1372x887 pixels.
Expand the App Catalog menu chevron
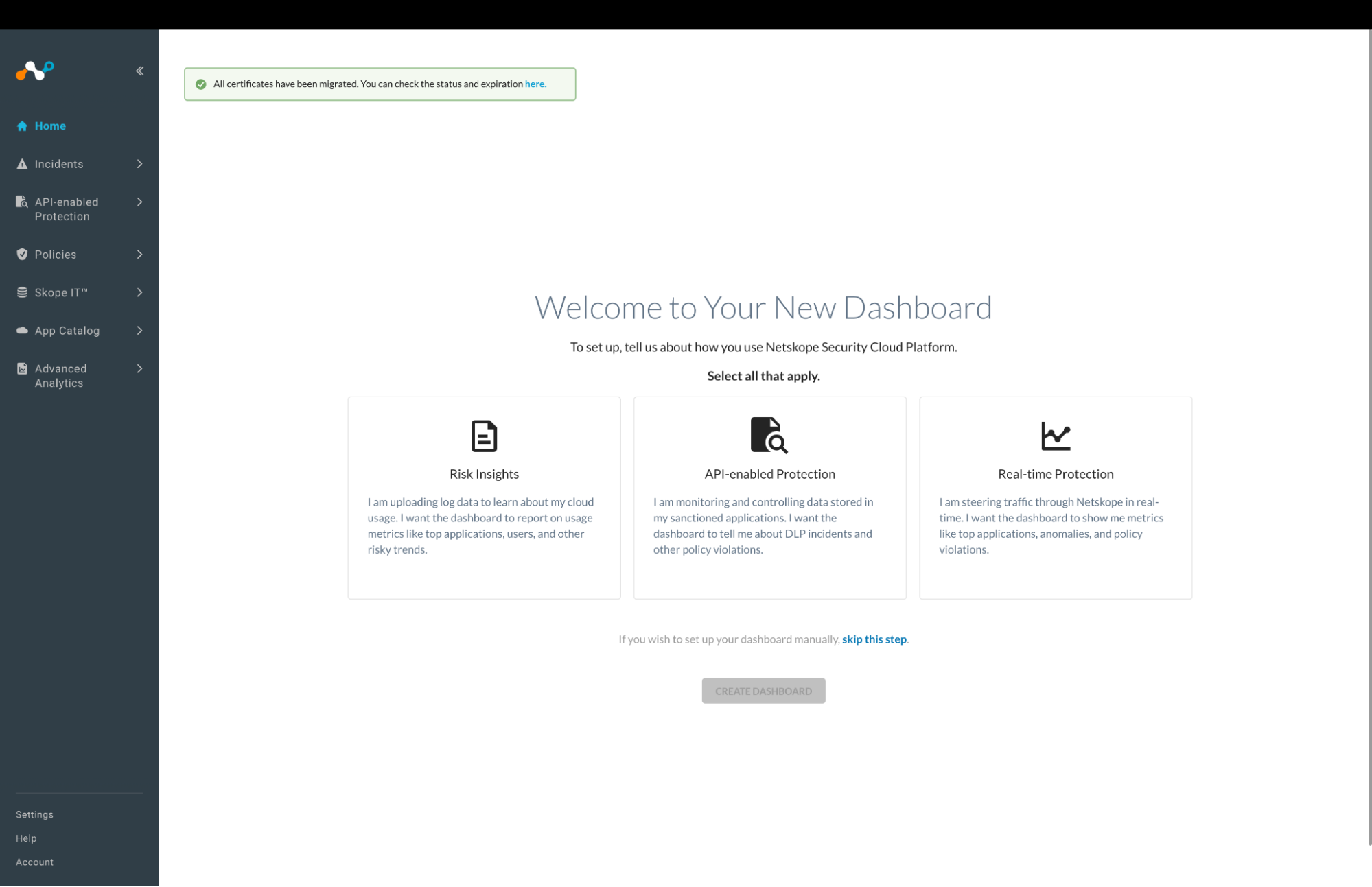tap(140, 331)
